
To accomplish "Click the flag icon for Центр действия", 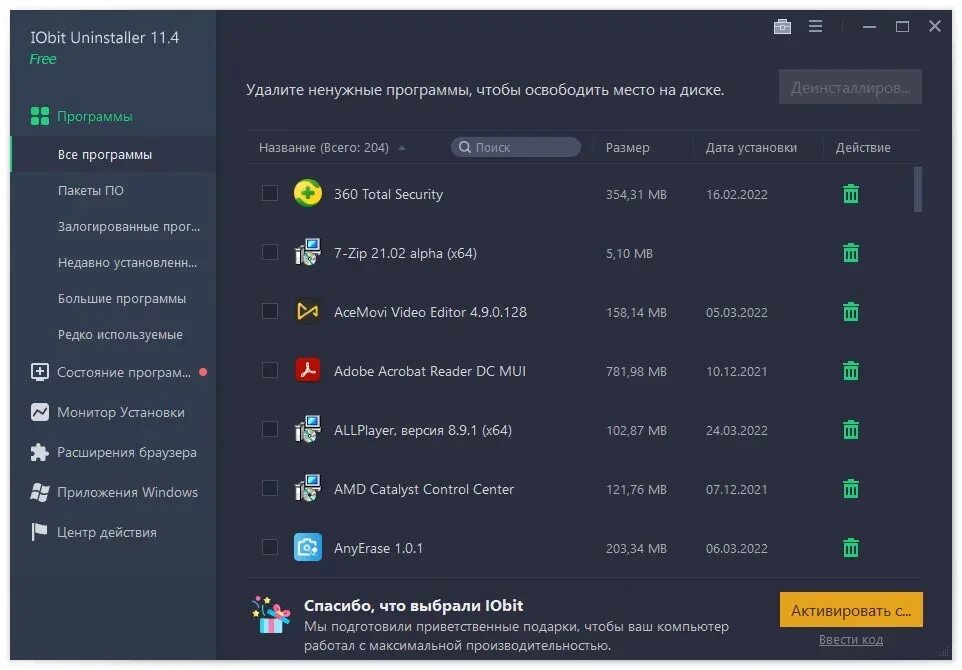I will (x=40, y=532).
